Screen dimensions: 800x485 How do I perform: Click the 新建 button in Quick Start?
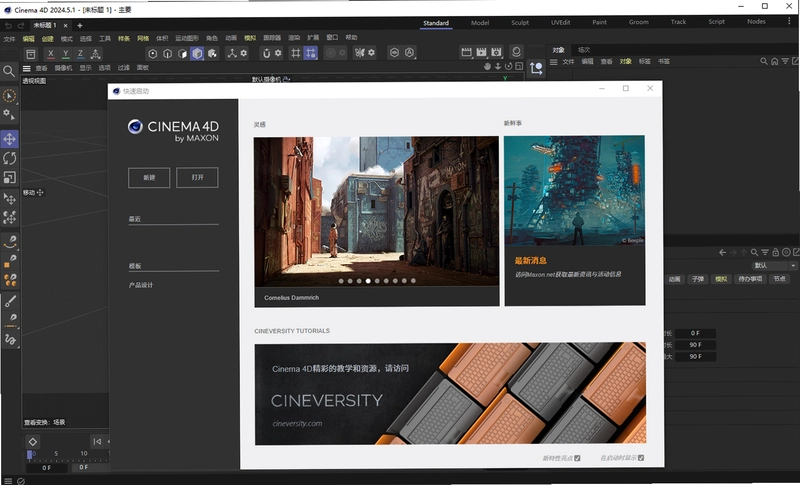(x=149, y=177)
